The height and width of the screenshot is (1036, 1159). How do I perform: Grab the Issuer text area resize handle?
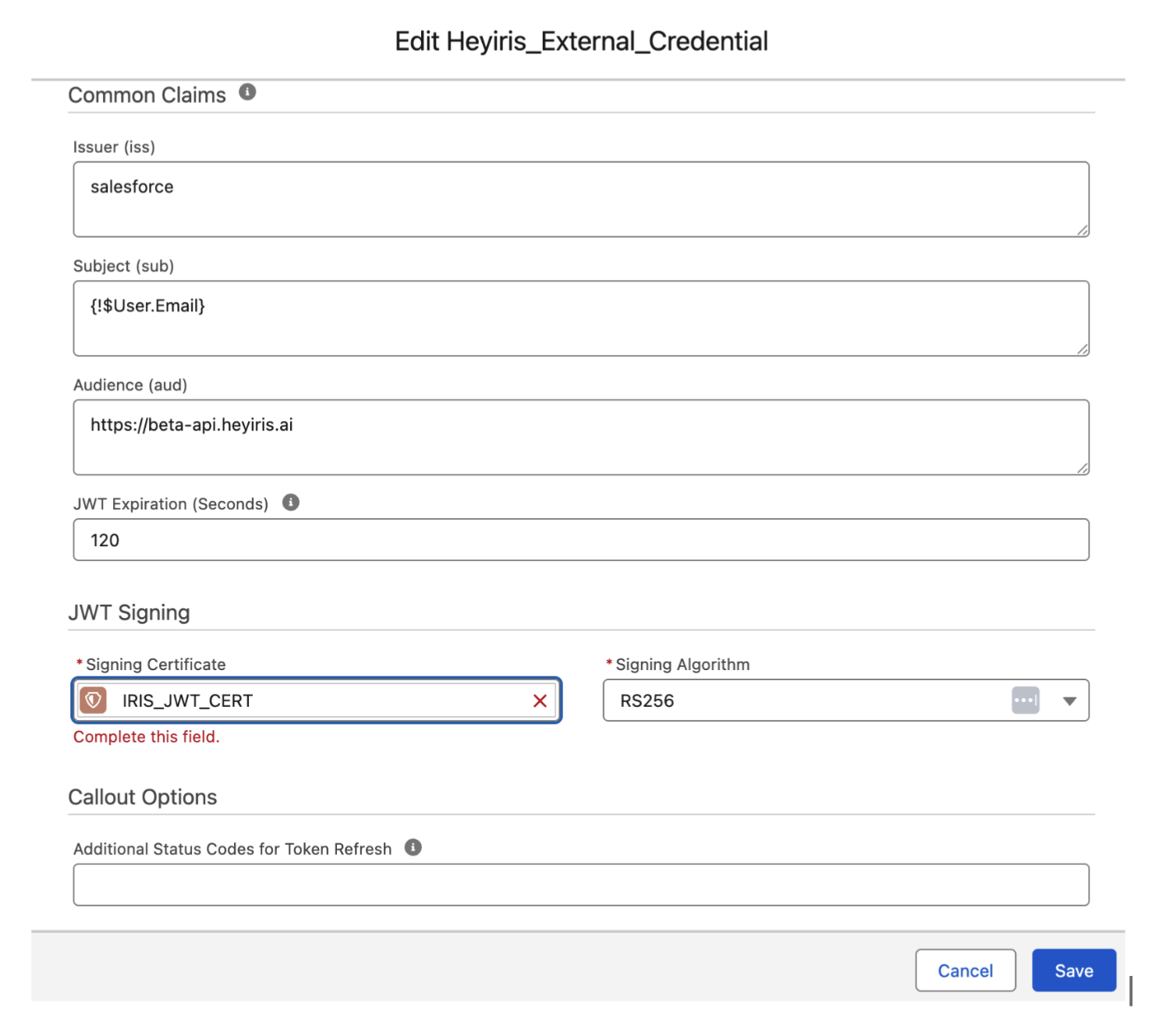click(1083, 230)
